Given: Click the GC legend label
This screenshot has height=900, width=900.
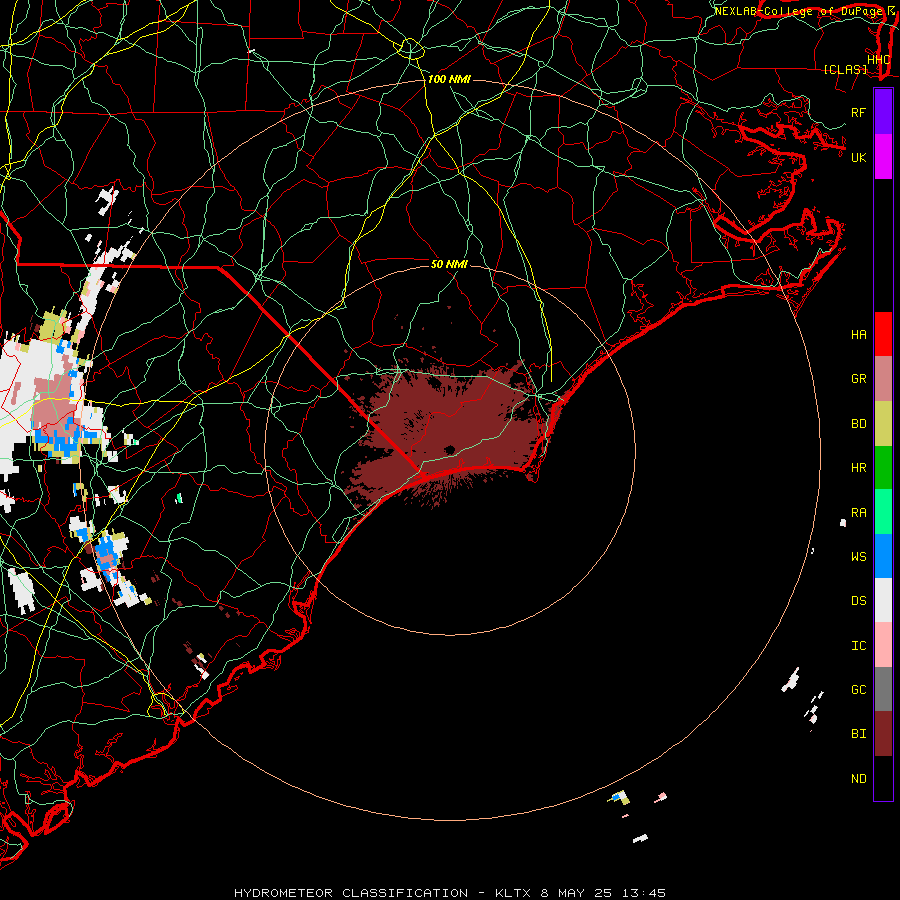Looking at the screenshot, I should click(x=858, y=690).
